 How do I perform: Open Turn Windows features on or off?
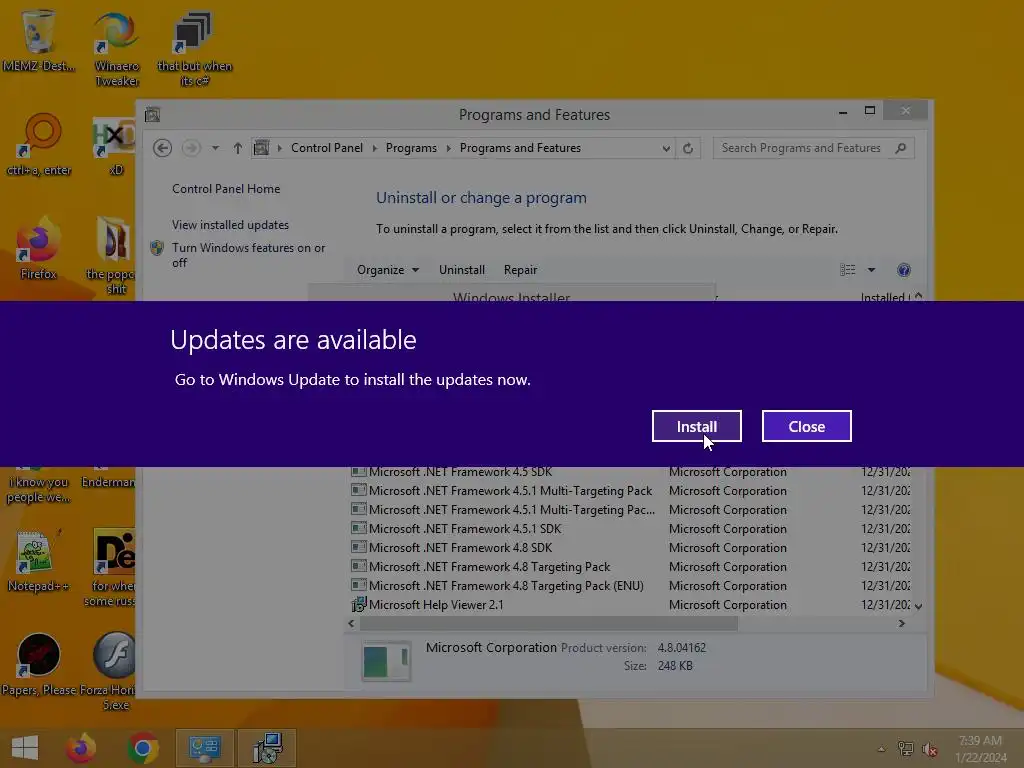(248, 255)
